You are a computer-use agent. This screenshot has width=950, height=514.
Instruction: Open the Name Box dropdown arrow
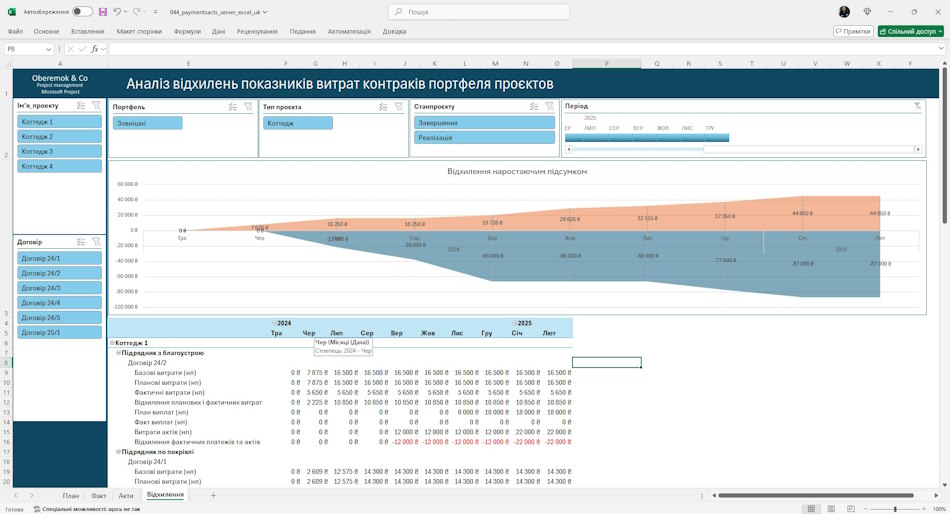(48, 49)
